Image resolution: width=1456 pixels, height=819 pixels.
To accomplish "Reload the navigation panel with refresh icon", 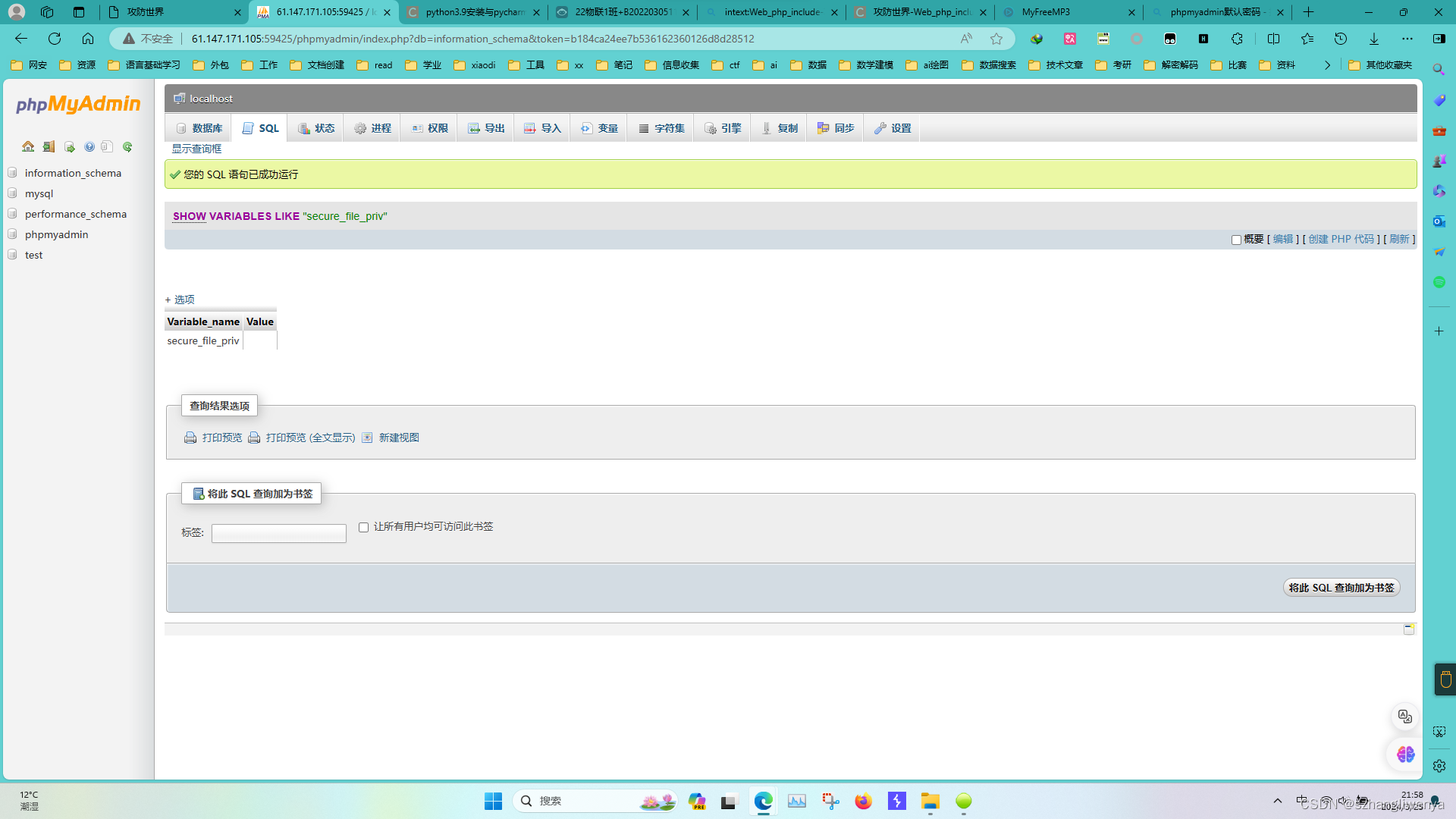I will (127, 146).
